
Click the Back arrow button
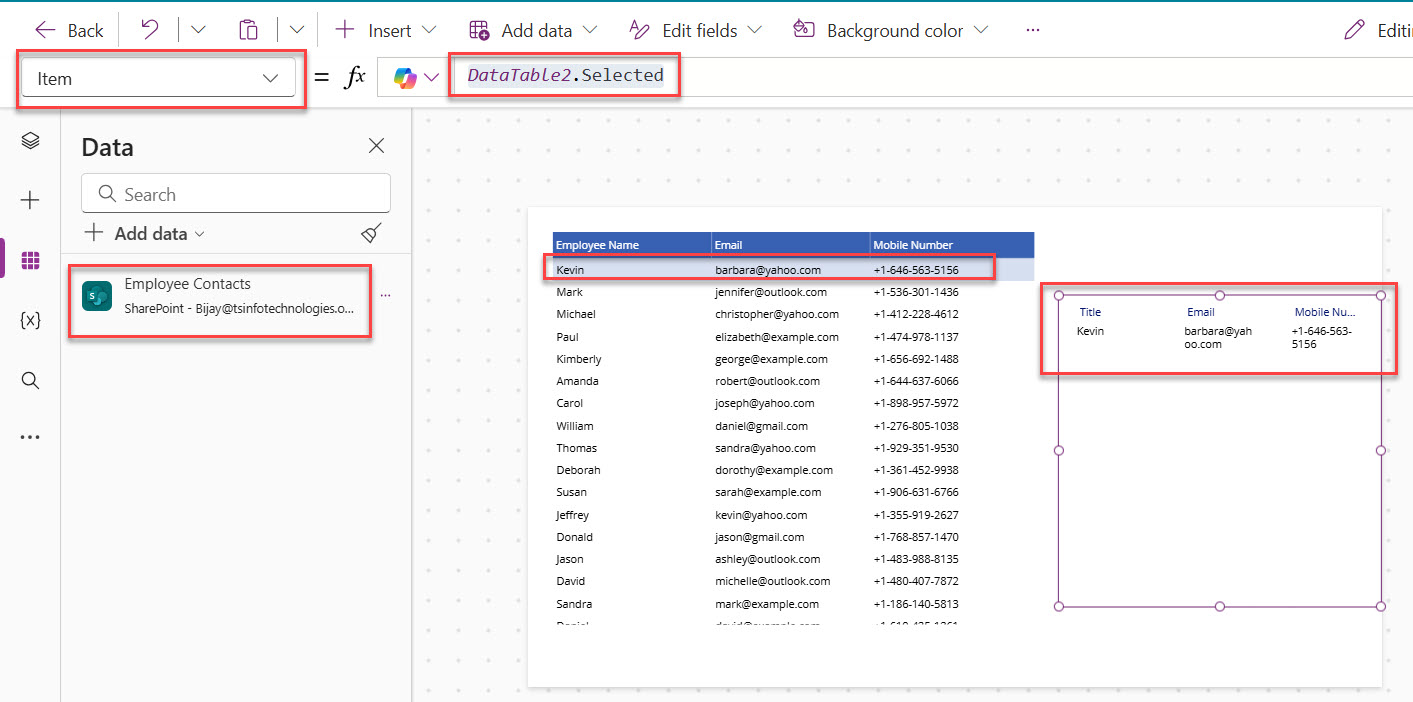coord(68,30)
